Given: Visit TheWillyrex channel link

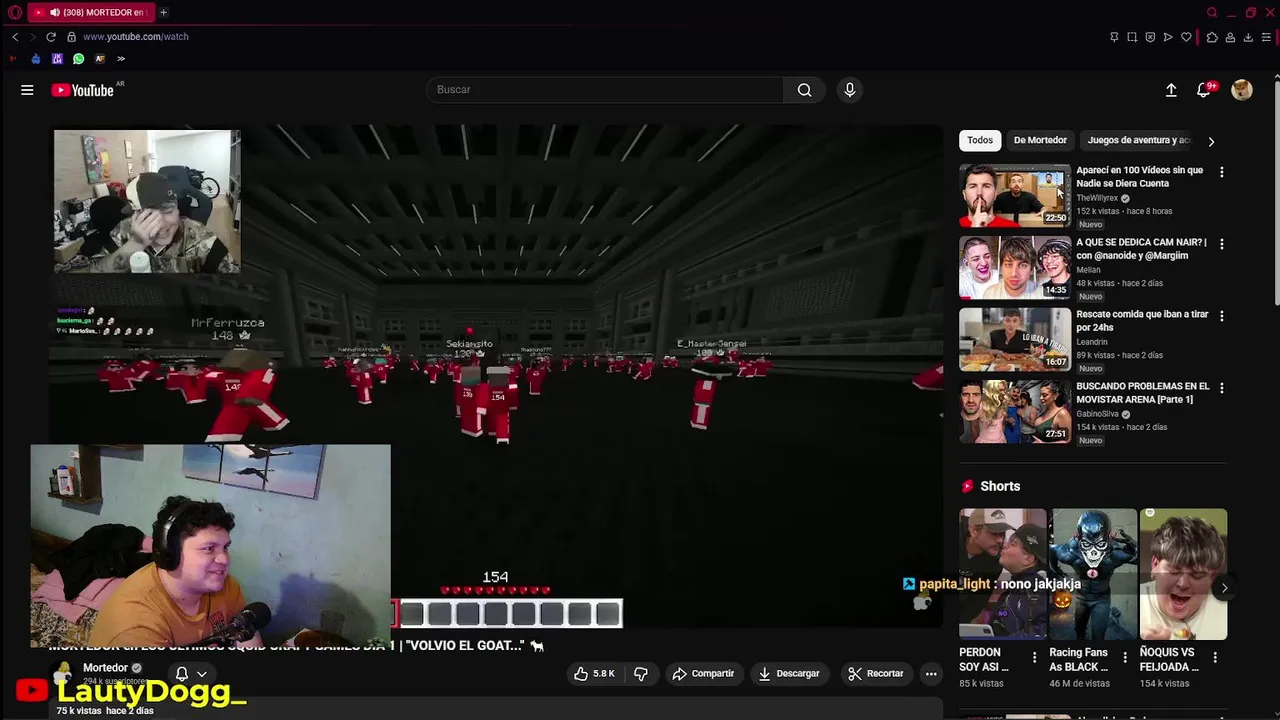Looking at the screenshot, I should click(1097, 198).
